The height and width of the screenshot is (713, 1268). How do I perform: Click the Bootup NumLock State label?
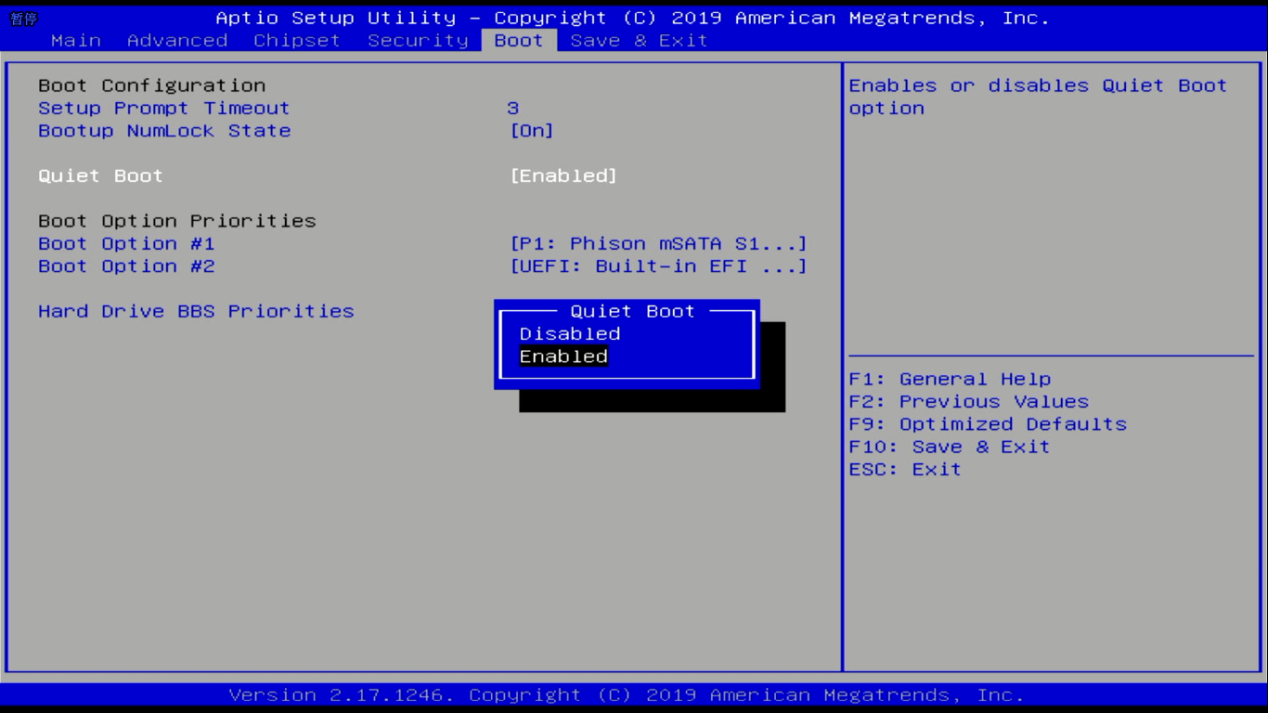click(164, 131)
